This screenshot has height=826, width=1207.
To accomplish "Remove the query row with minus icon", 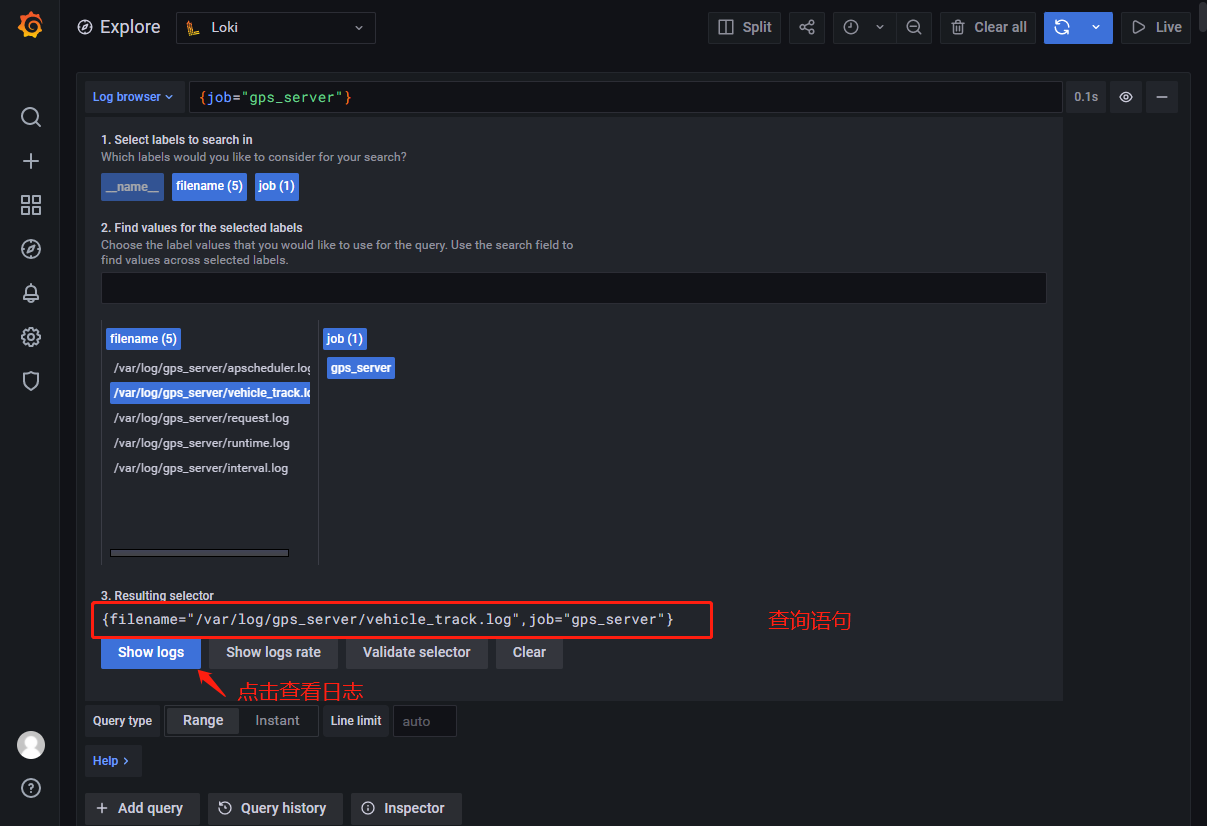I will click(x=1162, y=97).
